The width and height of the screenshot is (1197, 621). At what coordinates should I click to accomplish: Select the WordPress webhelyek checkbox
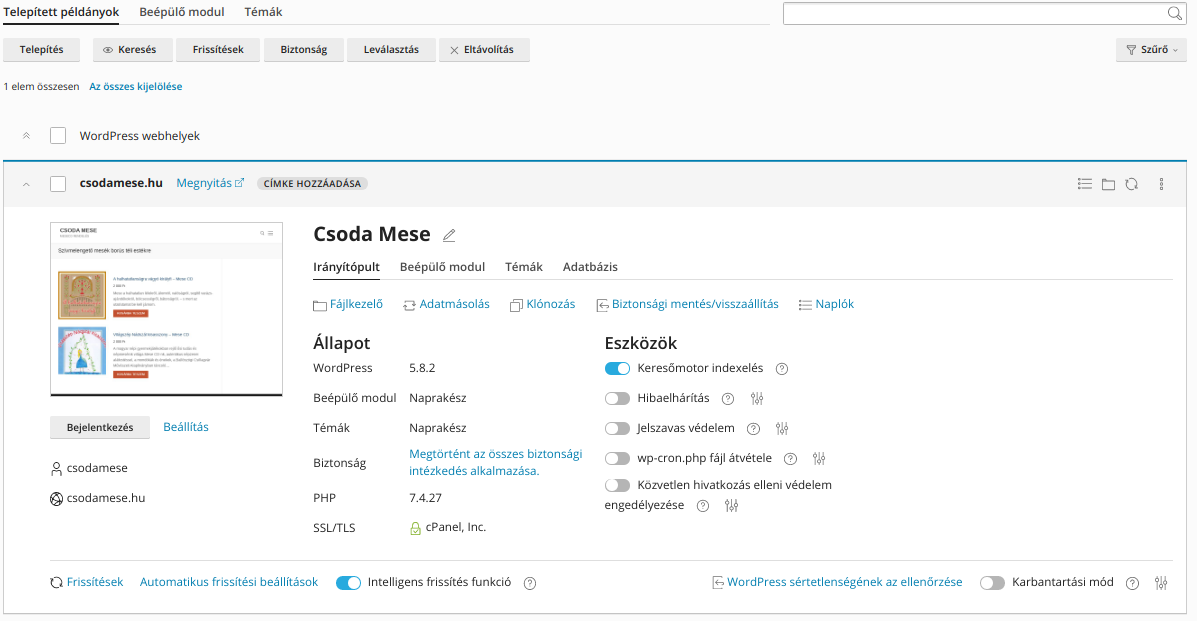tap(58, 136)
